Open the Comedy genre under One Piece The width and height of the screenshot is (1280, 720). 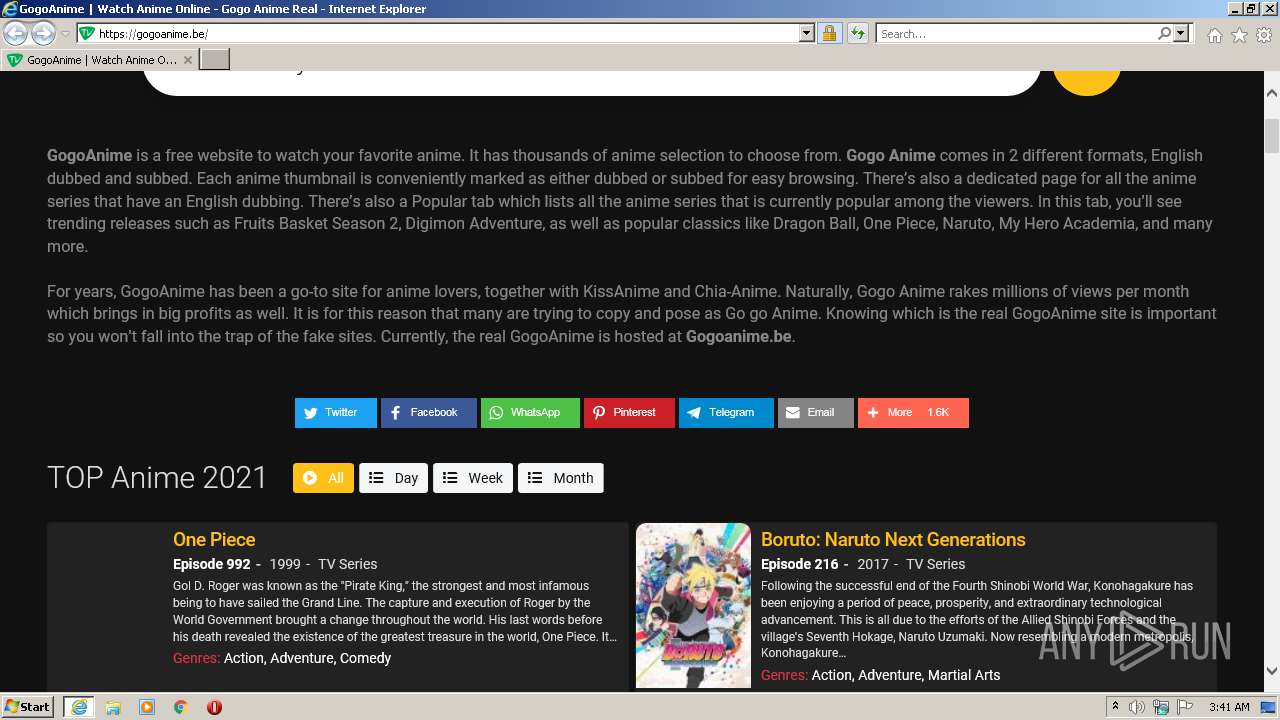point(365,658)
